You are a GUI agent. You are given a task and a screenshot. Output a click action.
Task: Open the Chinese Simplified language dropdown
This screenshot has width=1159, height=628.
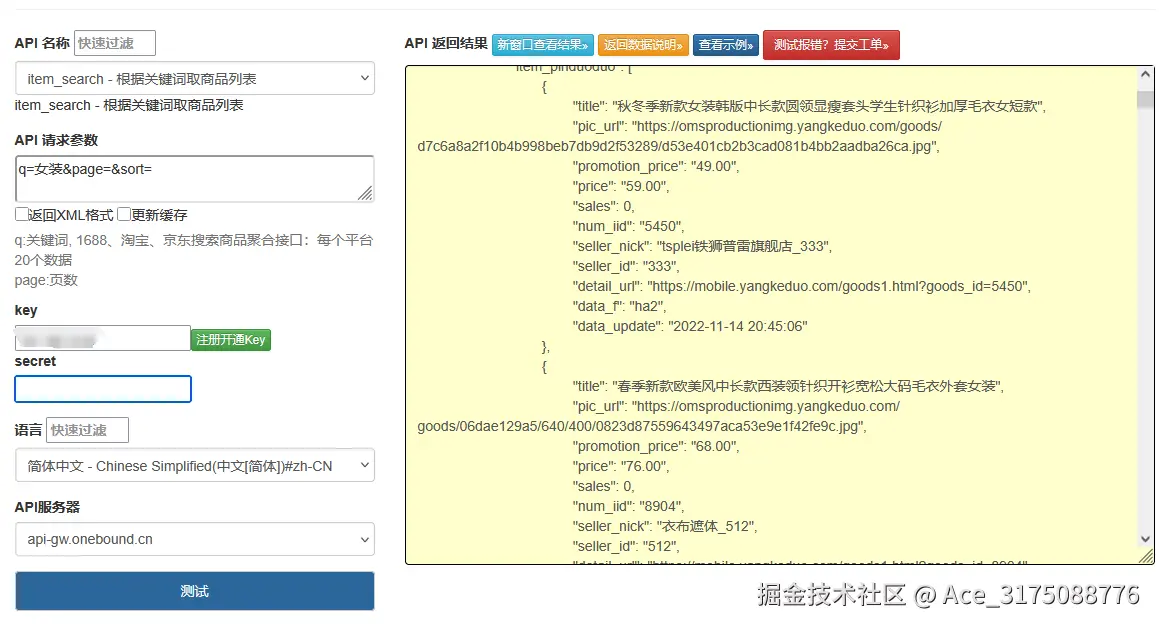pos(194,465)
